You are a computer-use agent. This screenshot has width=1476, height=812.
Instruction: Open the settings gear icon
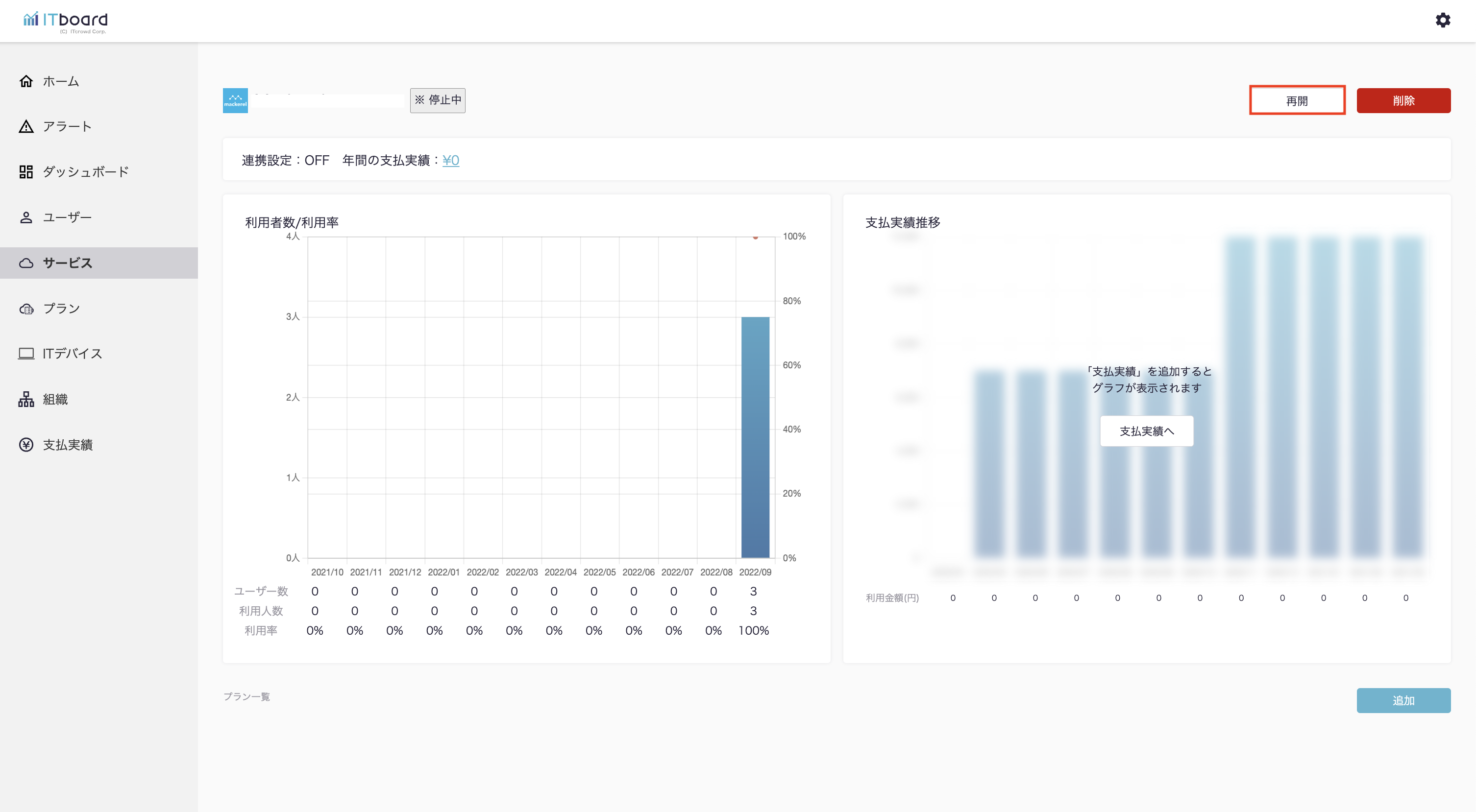click(x=1442, y=21)
